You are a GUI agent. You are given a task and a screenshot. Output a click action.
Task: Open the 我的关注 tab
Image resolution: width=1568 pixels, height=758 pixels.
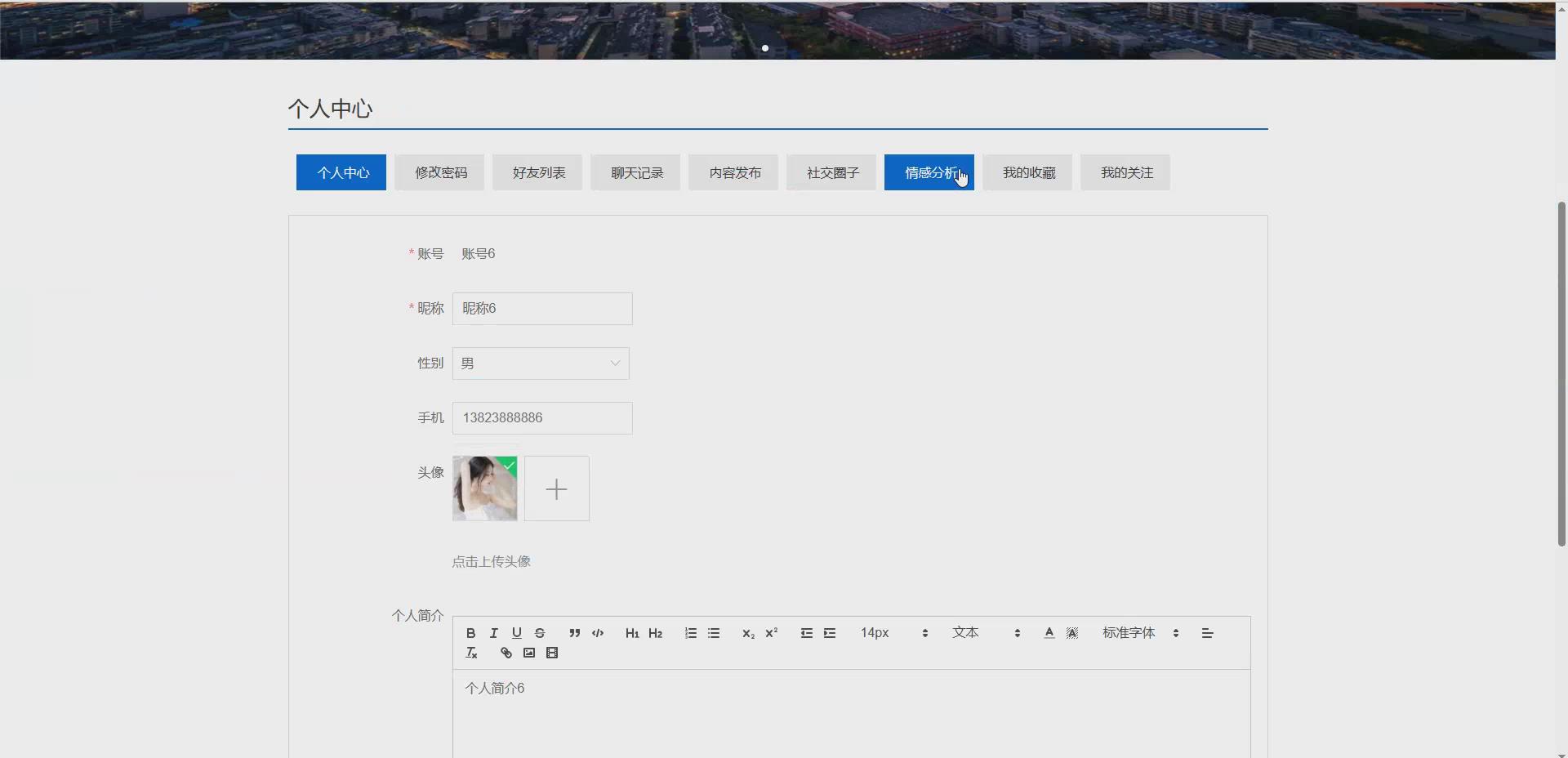[x=1125, y=172]
